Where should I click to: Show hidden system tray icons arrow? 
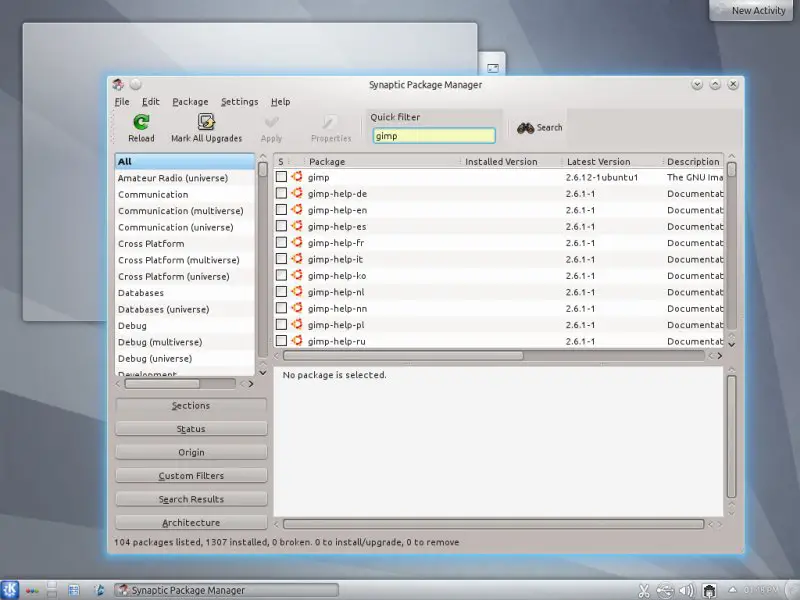coord(732,590)
